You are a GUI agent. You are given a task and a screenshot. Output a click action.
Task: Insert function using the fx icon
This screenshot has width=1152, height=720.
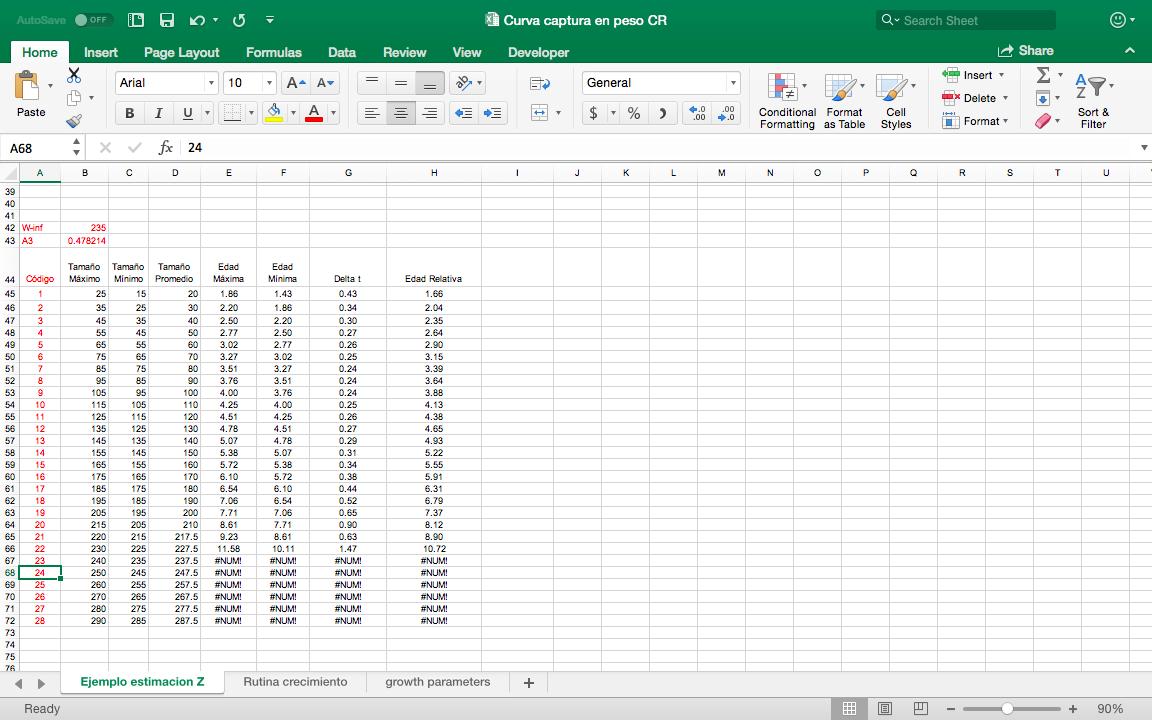coord(165,148)
